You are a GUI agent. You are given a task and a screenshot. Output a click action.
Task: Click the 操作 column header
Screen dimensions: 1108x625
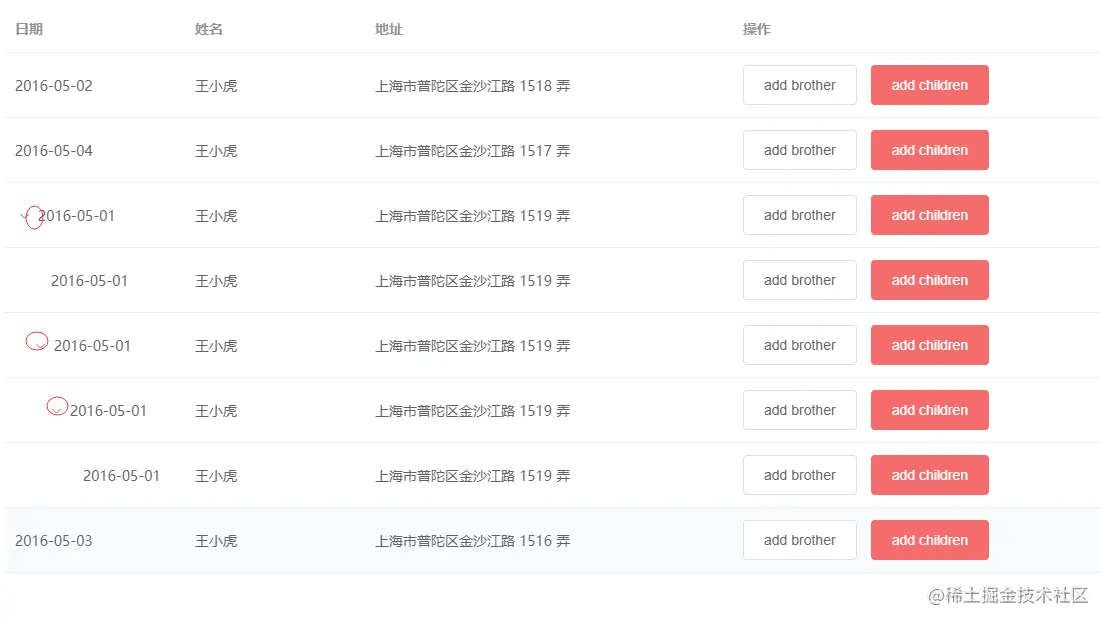pos(755,29)
